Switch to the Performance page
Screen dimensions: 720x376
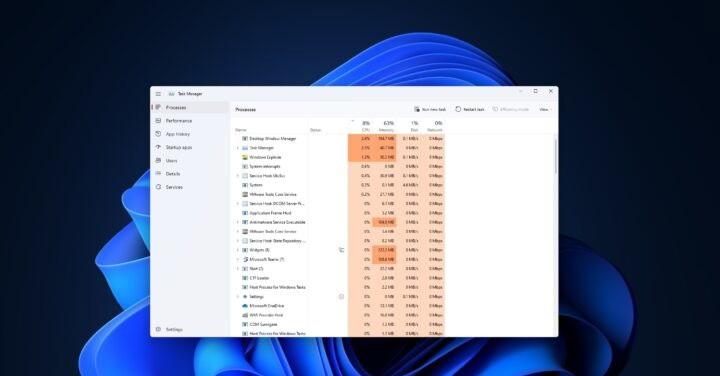point(190,121)
